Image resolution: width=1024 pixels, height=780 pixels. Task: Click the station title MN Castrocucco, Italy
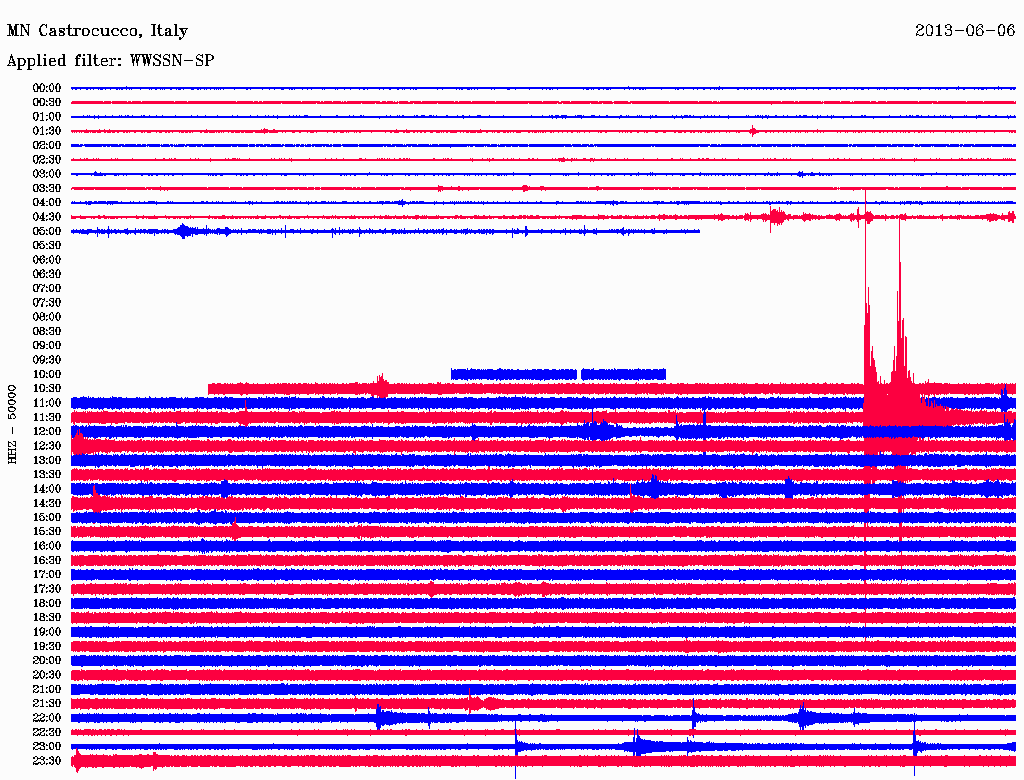pyautogui.click(x=97, y=31)
